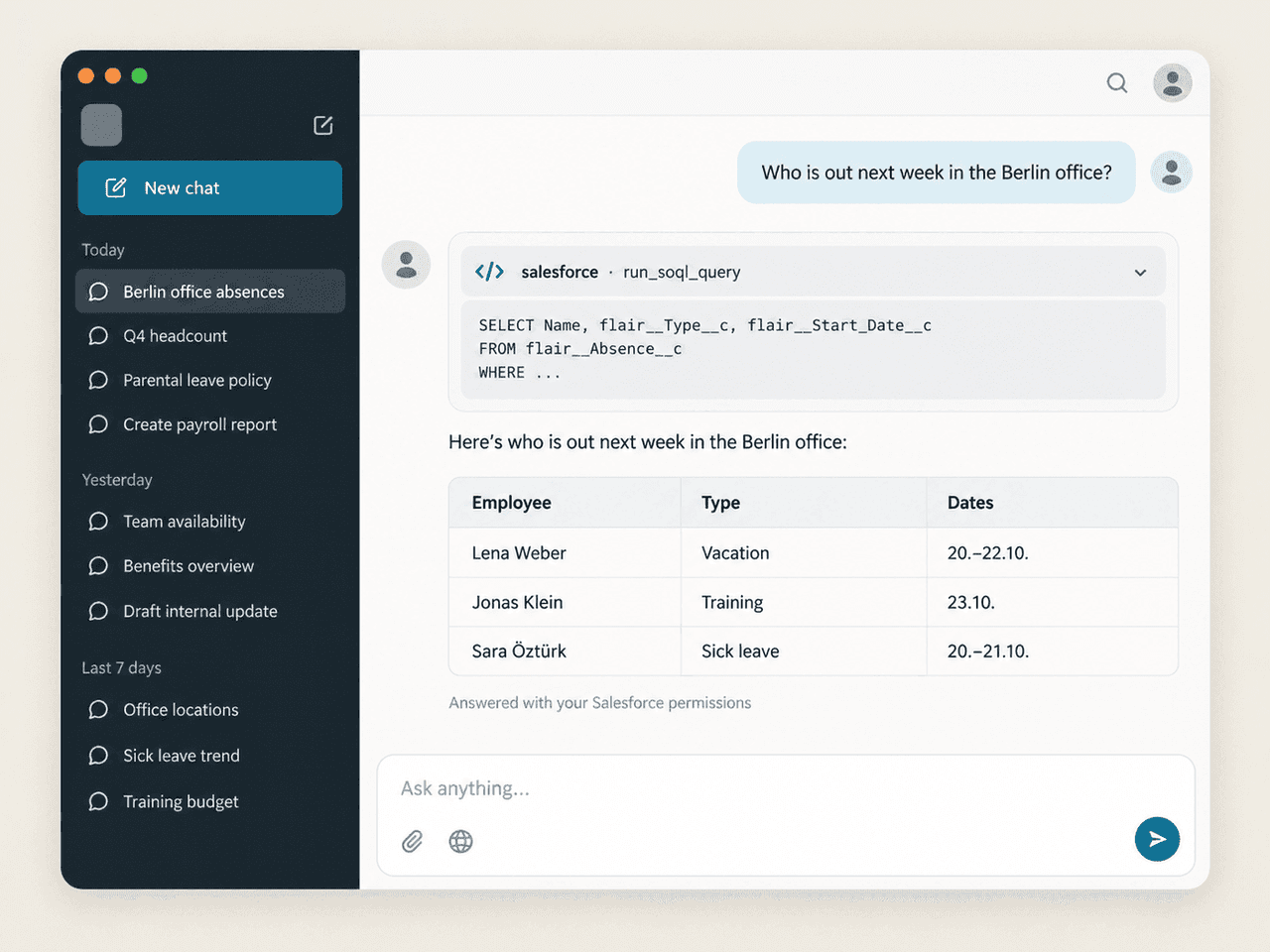Toggle the web search globe icon
Screen dimensions: 1270x952
point(460,841)
